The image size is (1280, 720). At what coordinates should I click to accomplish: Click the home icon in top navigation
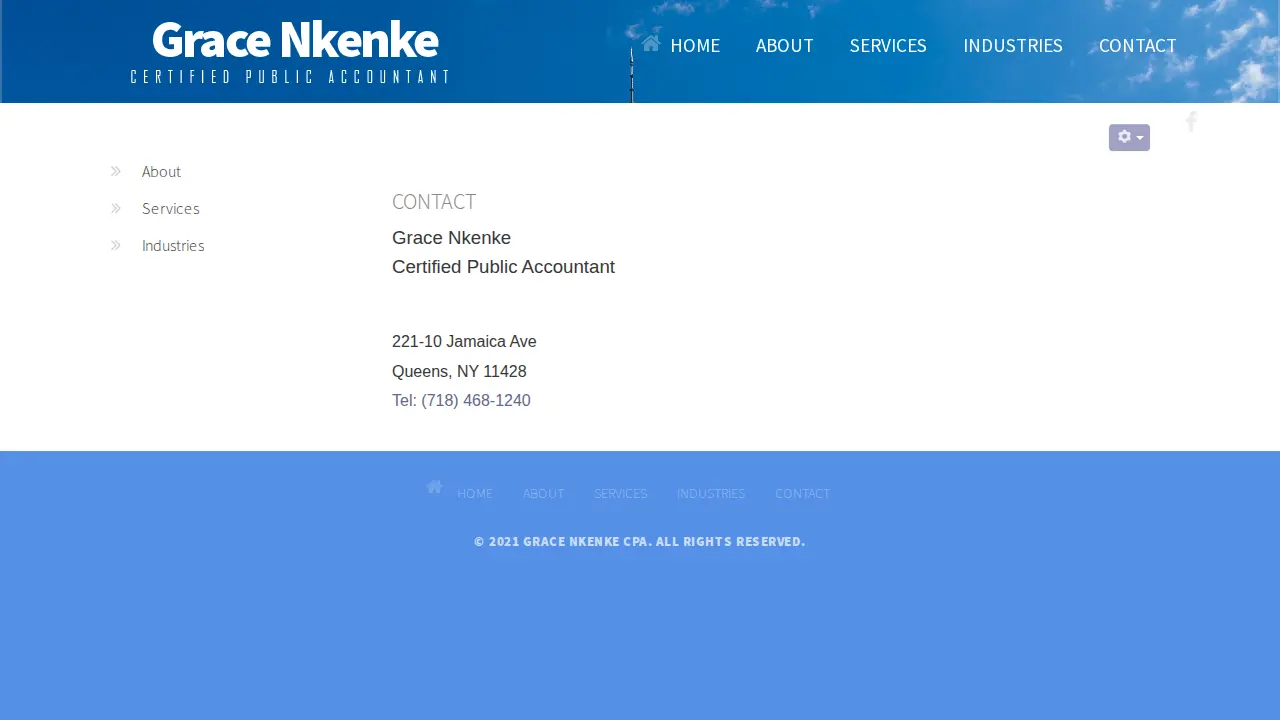pyautogui.click(x=651, y=43)
